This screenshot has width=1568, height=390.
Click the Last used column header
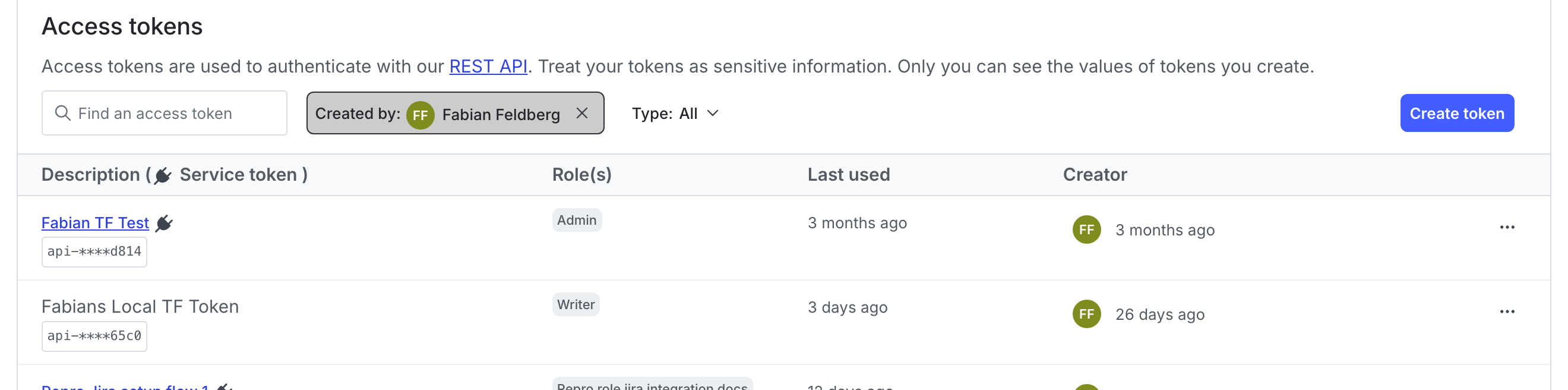point(849,174)
